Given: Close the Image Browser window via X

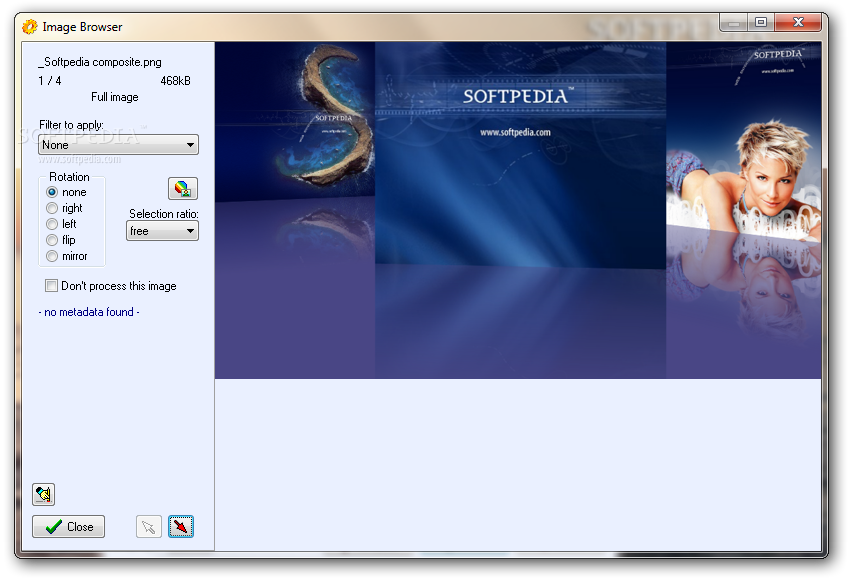Looking at the screenshot, I should pyautogui.click(x=798, y=23).
